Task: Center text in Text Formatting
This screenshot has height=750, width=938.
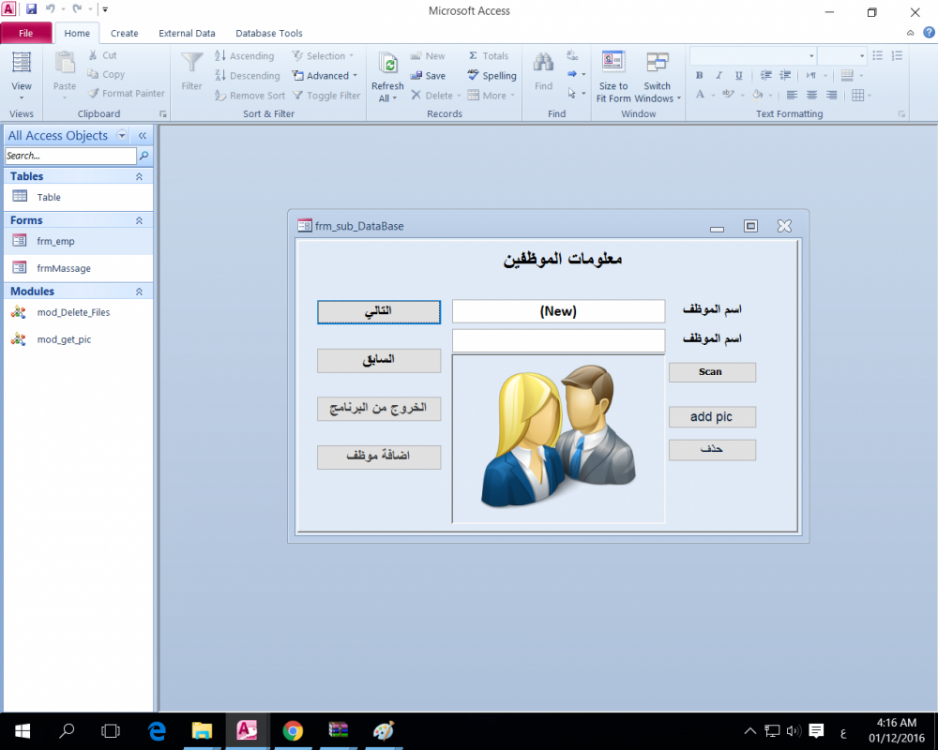Action: pyautogui.click(x=812, y=95)
